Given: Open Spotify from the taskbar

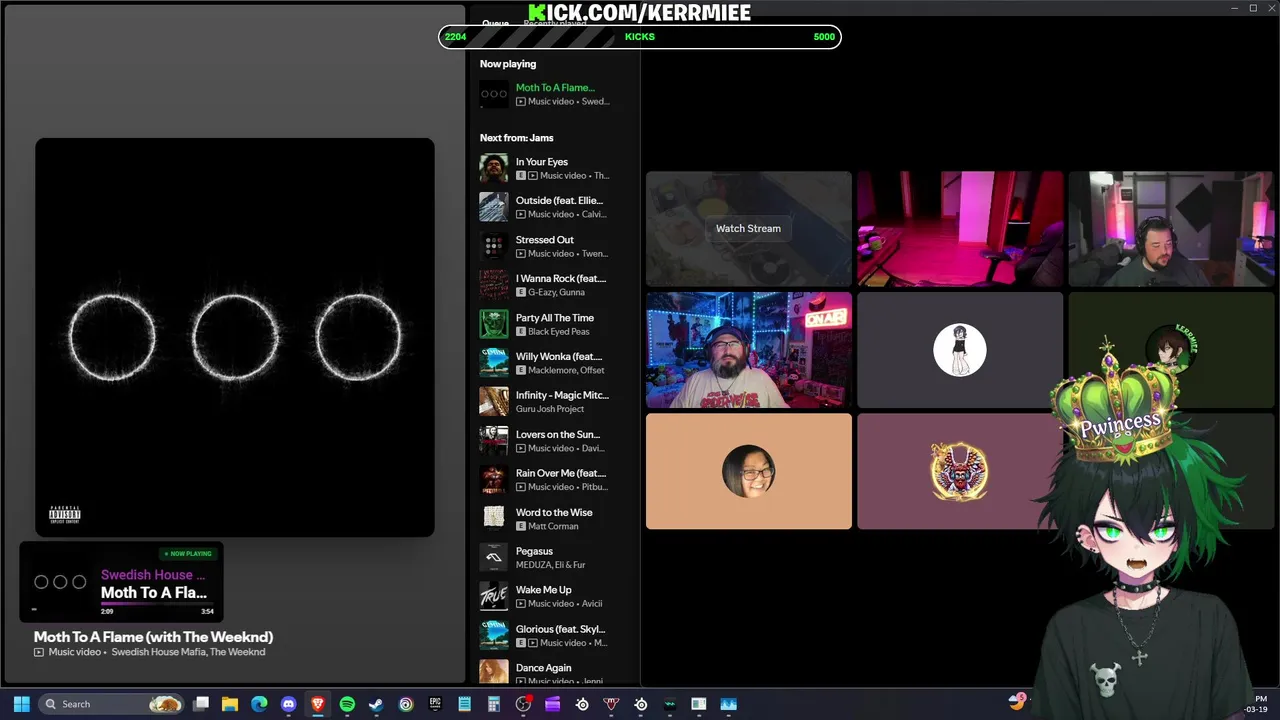Looking at the screenshot, I should coord(347,704).
